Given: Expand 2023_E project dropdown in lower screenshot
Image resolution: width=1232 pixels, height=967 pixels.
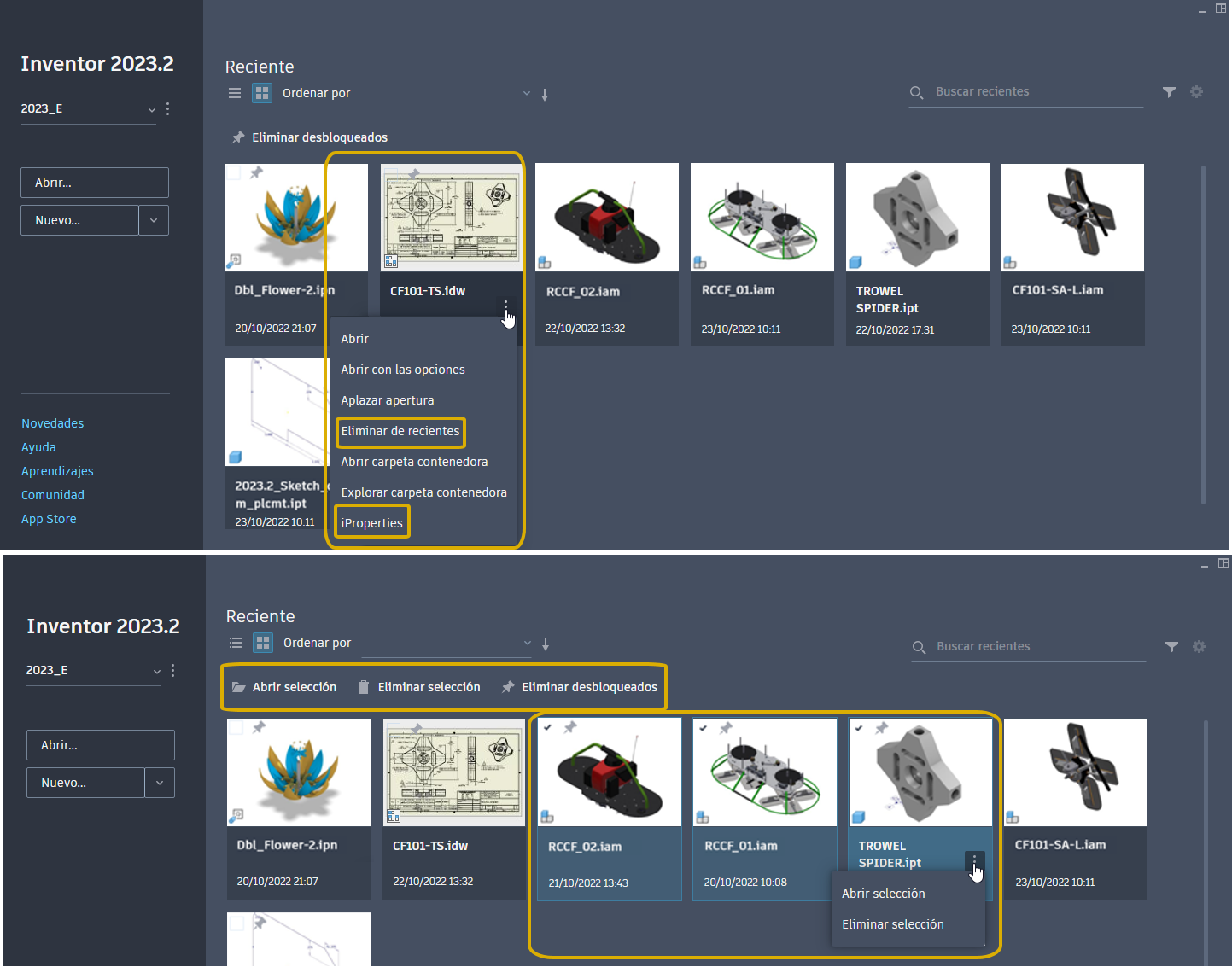Looking at the screenshot, I should coord(157,671).
